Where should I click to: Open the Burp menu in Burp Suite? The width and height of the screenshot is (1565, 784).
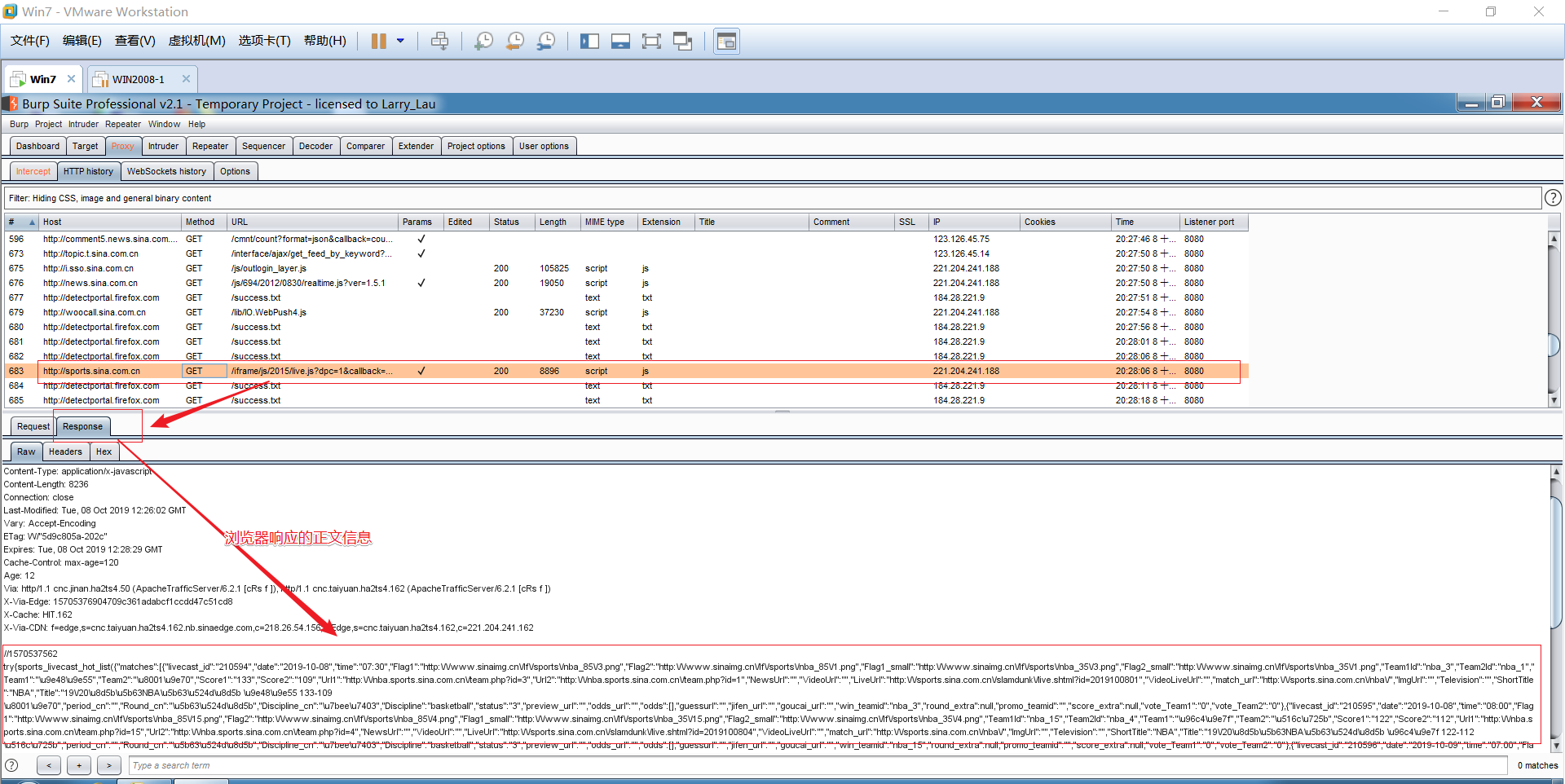[19, 124]
